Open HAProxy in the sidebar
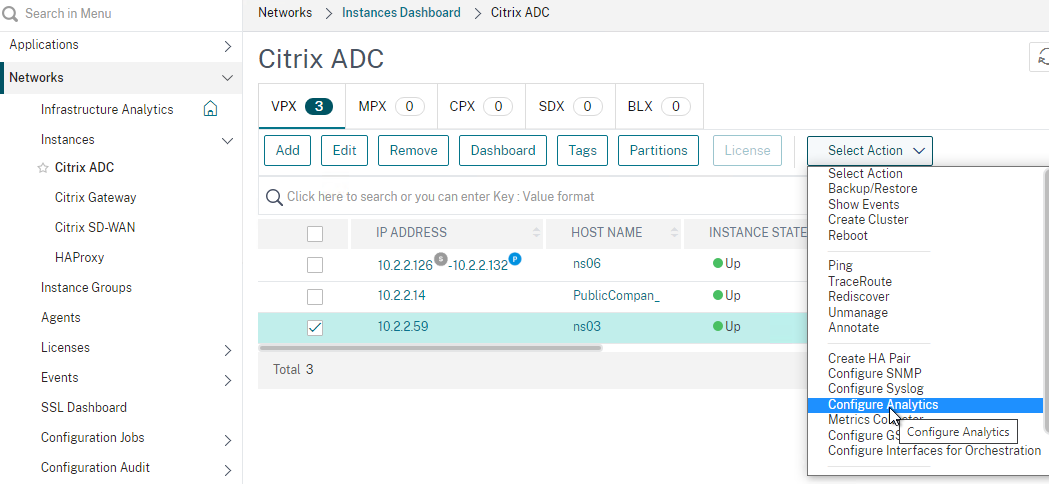The width and height of the screenshot is (1049, 484). coord(80,258)
